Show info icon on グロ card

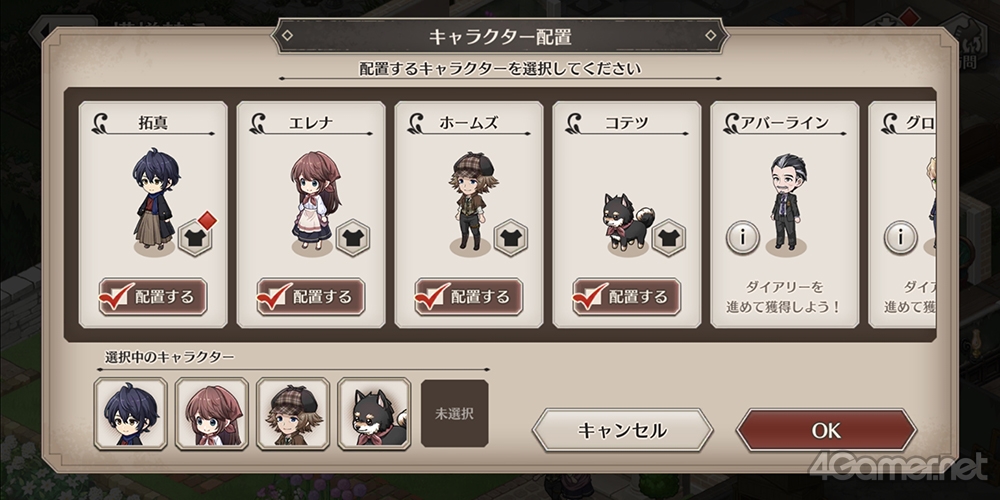(901, 238)
